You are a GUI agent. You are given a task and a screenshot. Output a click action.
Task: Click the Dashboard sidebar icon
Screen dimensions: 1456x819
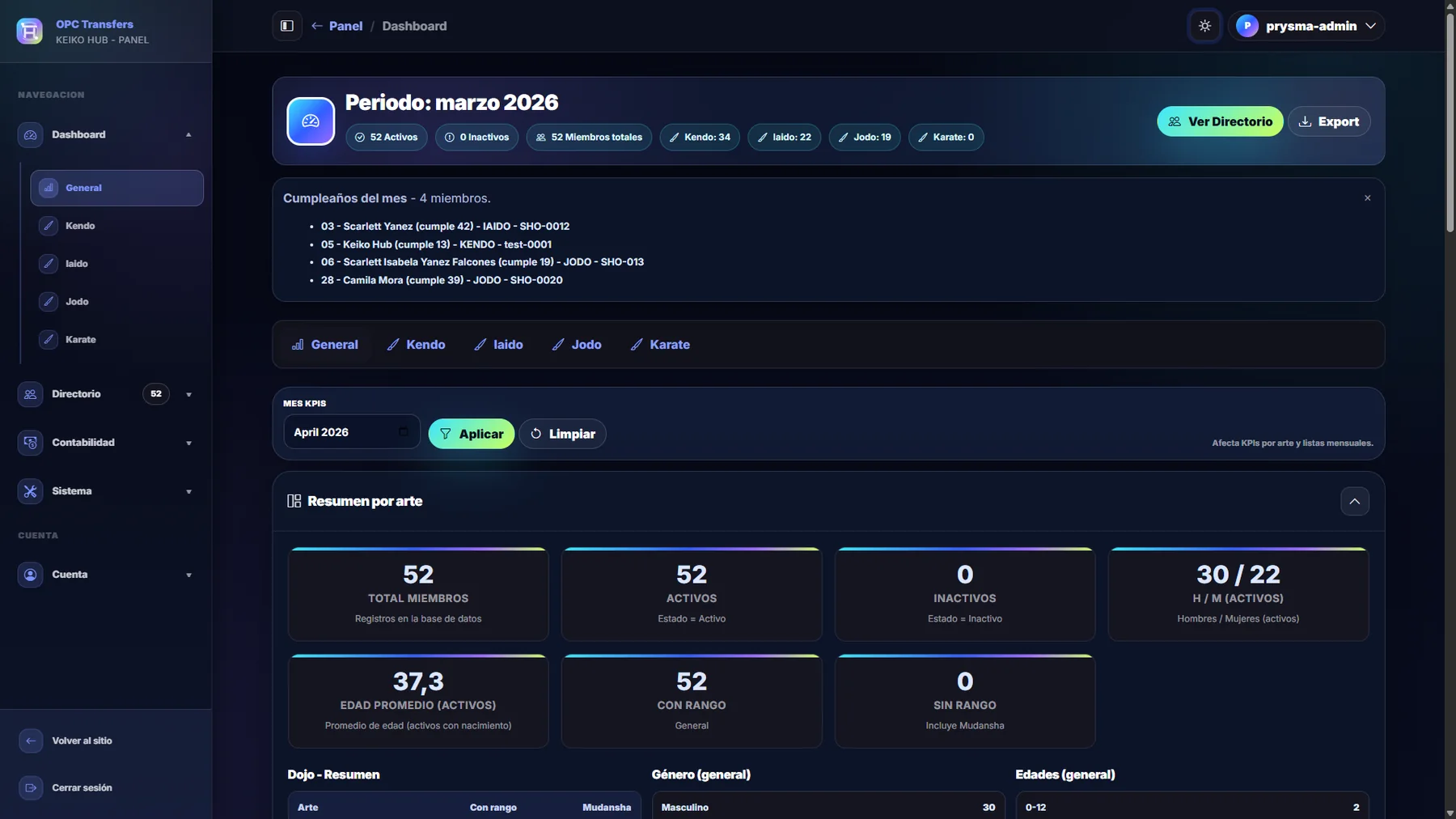pyautogui.click(x=31, y=135)
